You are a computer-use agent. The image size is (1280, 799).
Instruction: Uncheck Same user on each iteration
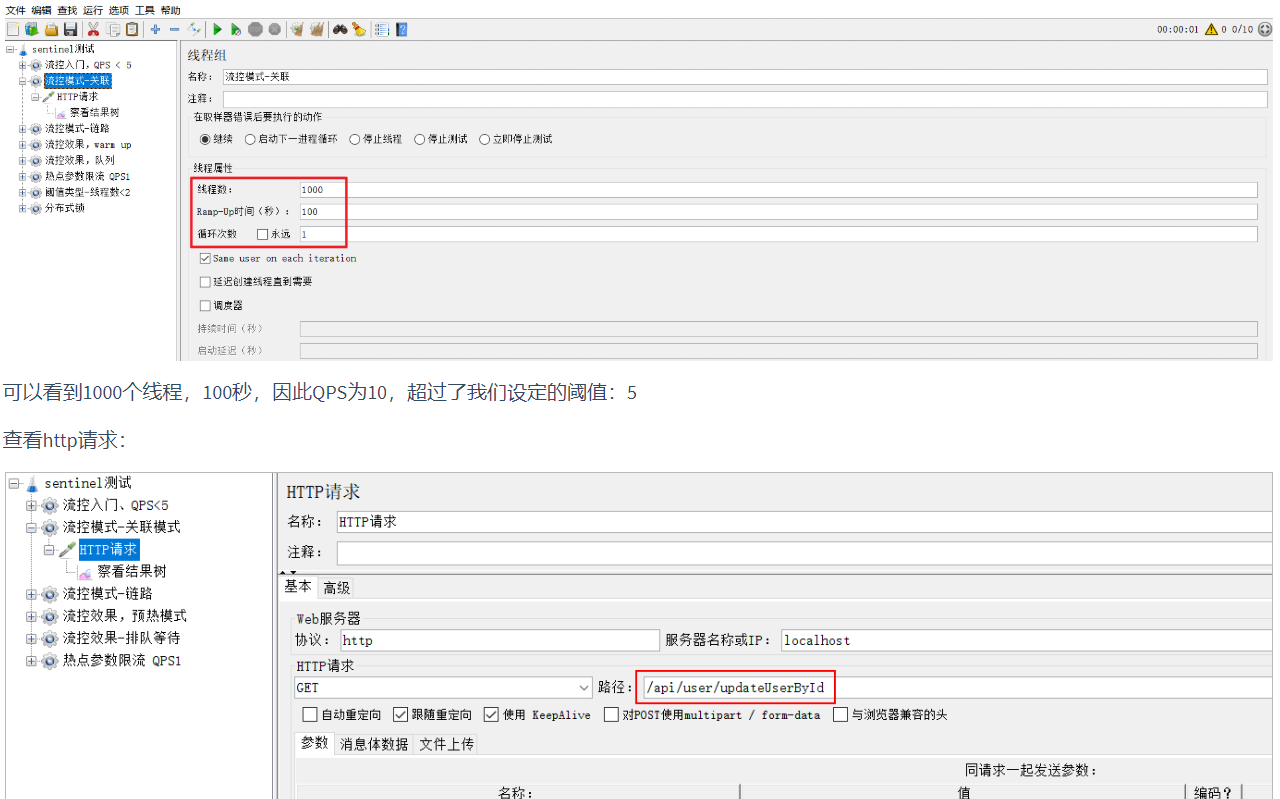[205, 258]
